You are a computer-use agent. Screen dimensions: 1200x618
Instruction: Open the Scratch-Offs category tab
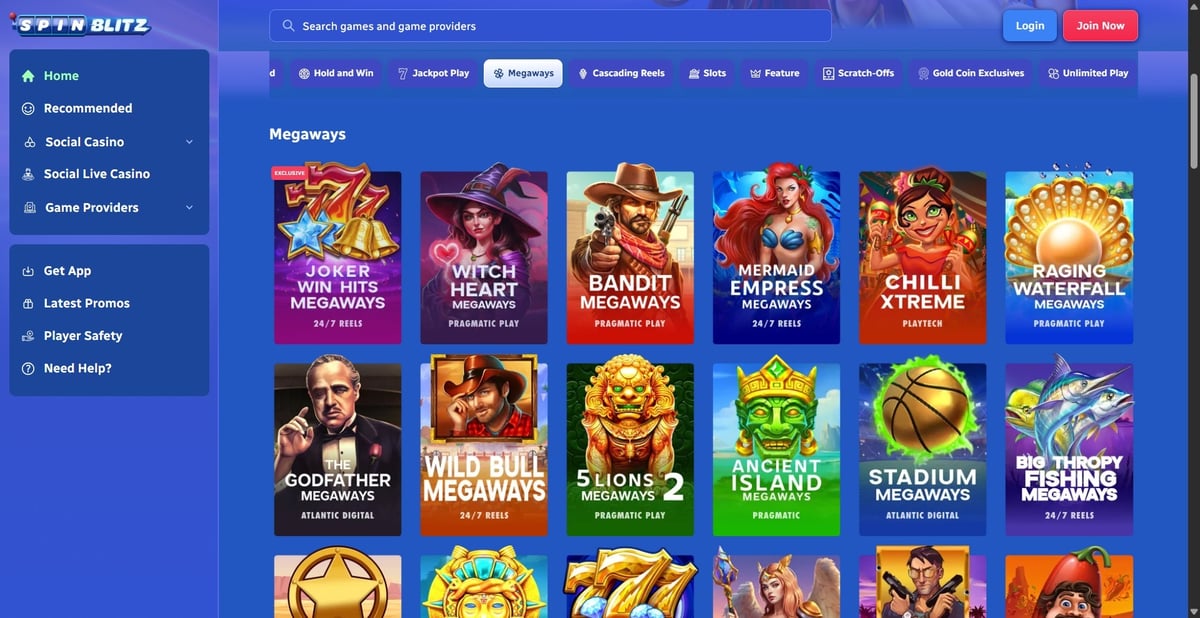[858, 73]
